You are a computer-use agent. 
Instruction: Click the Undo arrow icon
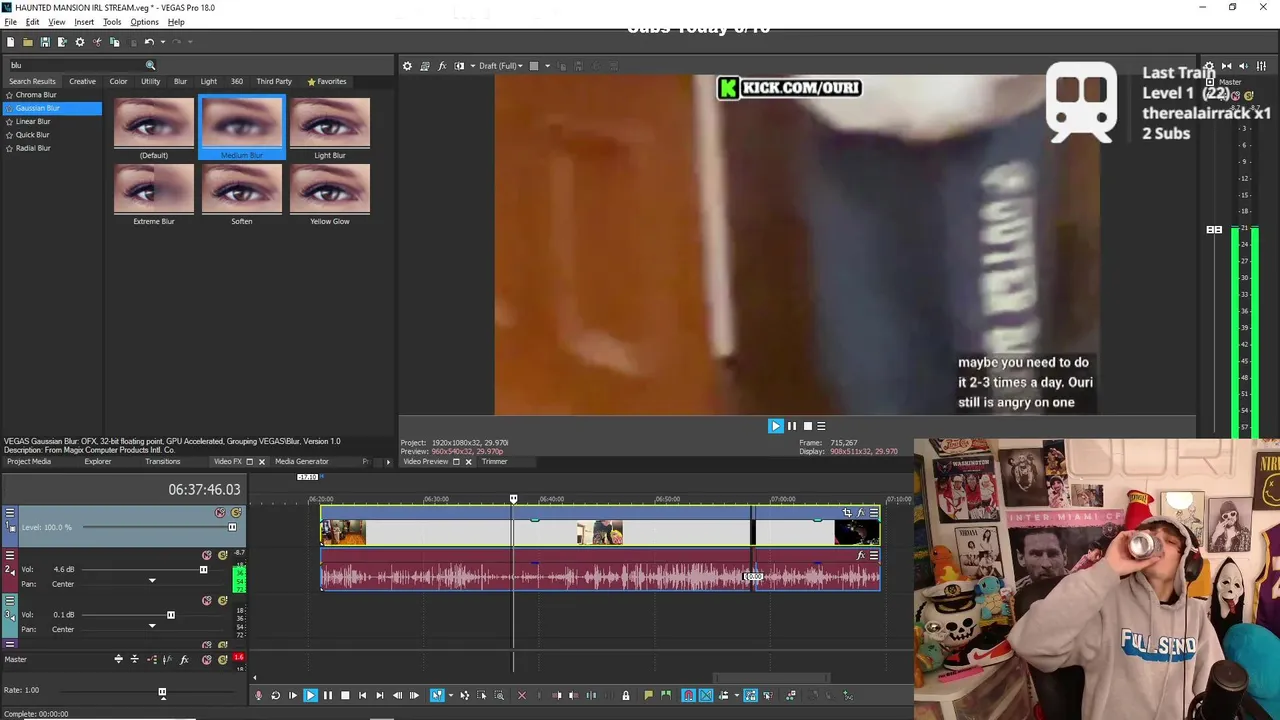click(x=148, y=42)
